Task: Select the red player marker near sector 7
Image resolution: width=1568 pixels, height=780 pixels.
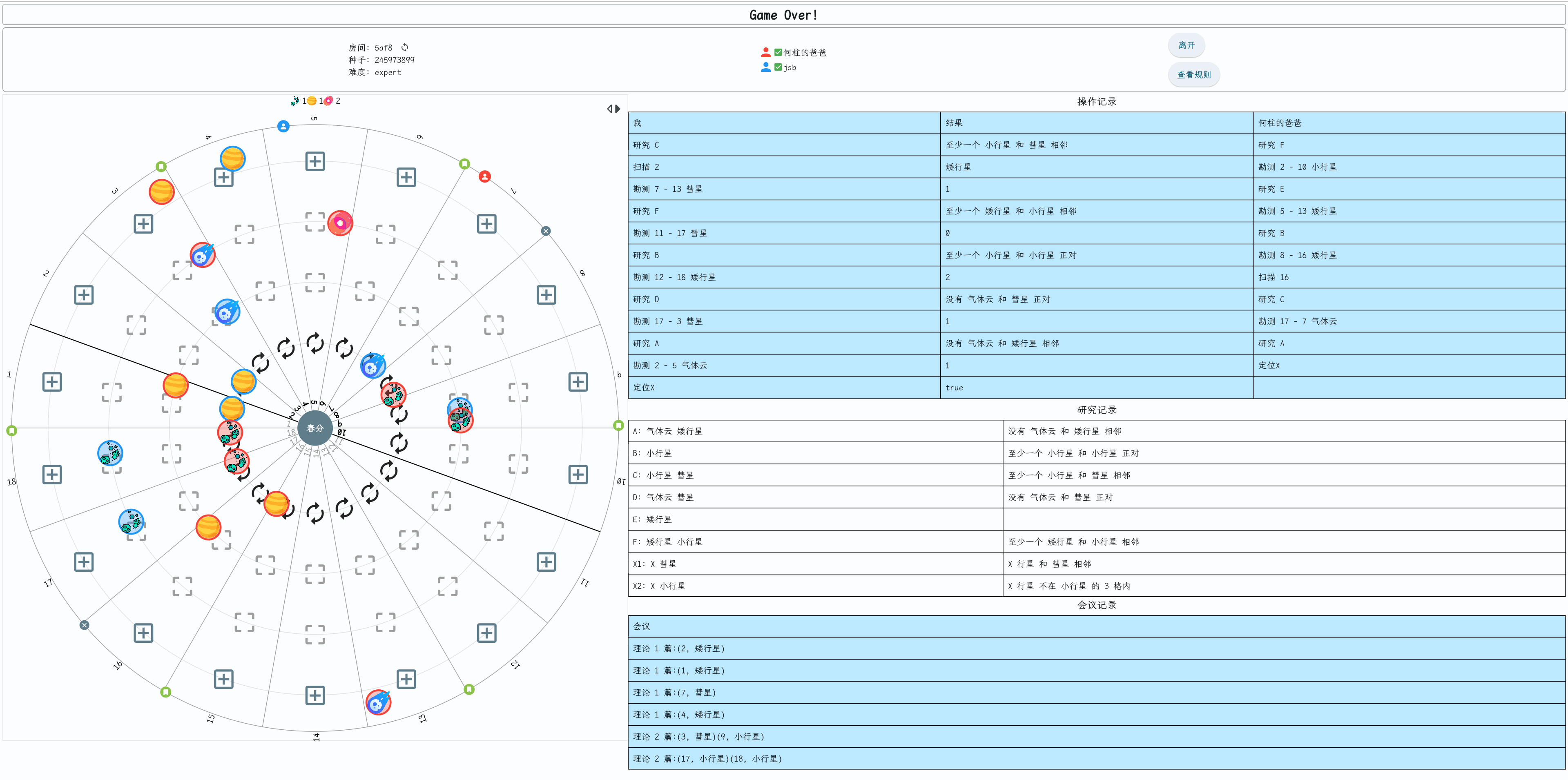Action: [x=484, y=176]
